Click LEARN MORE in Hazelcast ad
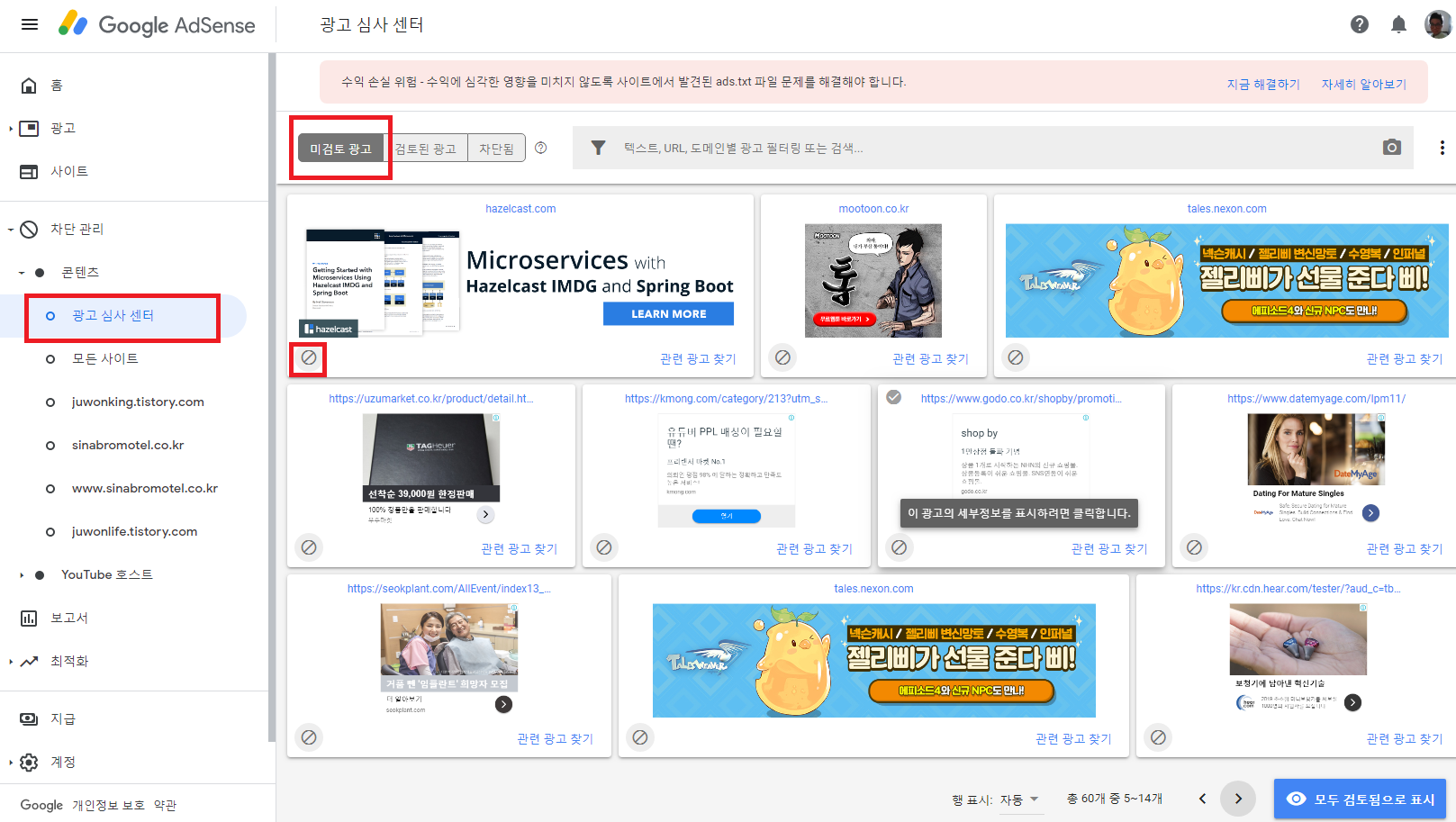The image size is (1456, 822). tap(668, 313)
